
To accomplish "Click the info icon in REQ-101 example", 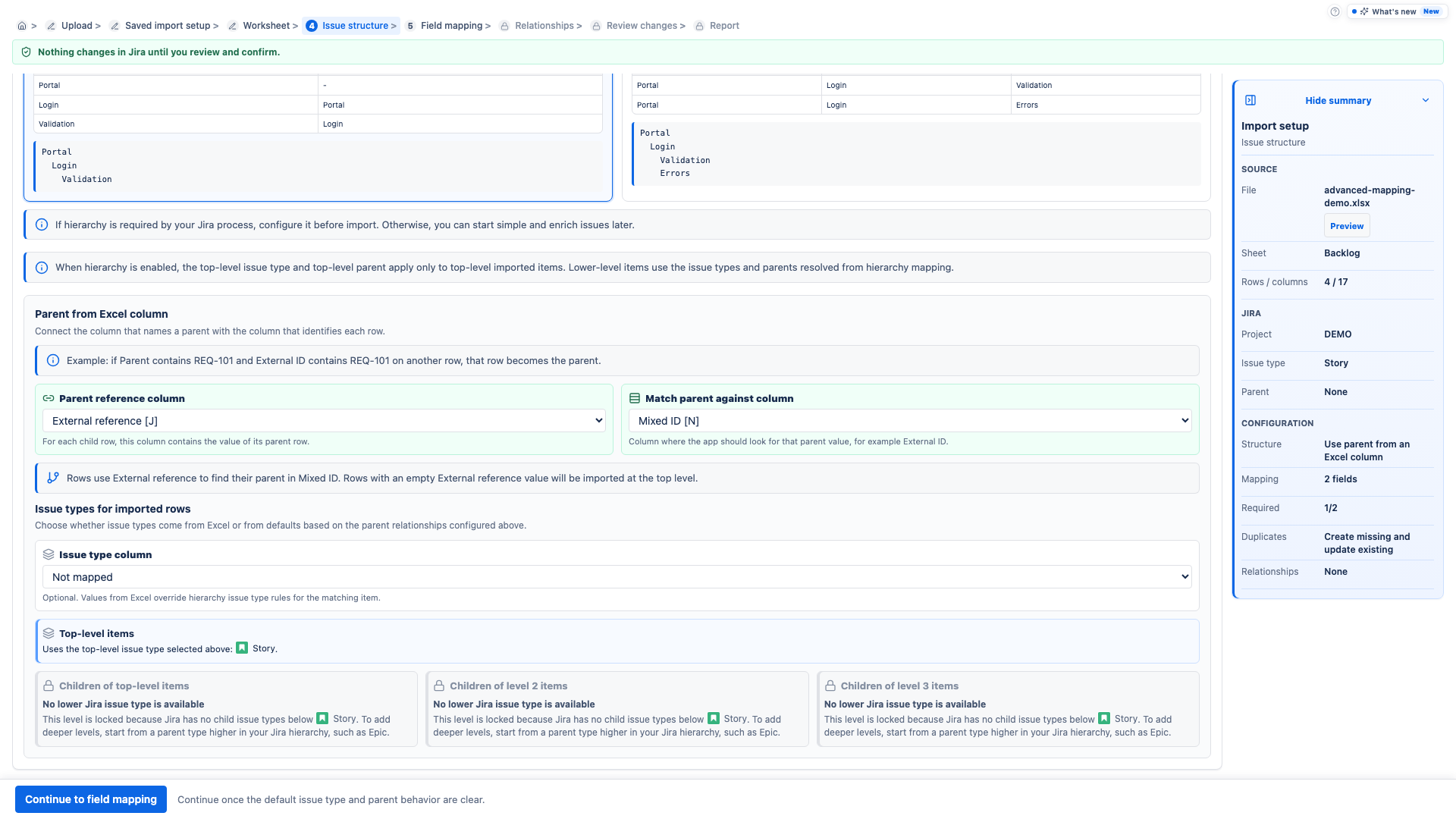I will 53,361.
